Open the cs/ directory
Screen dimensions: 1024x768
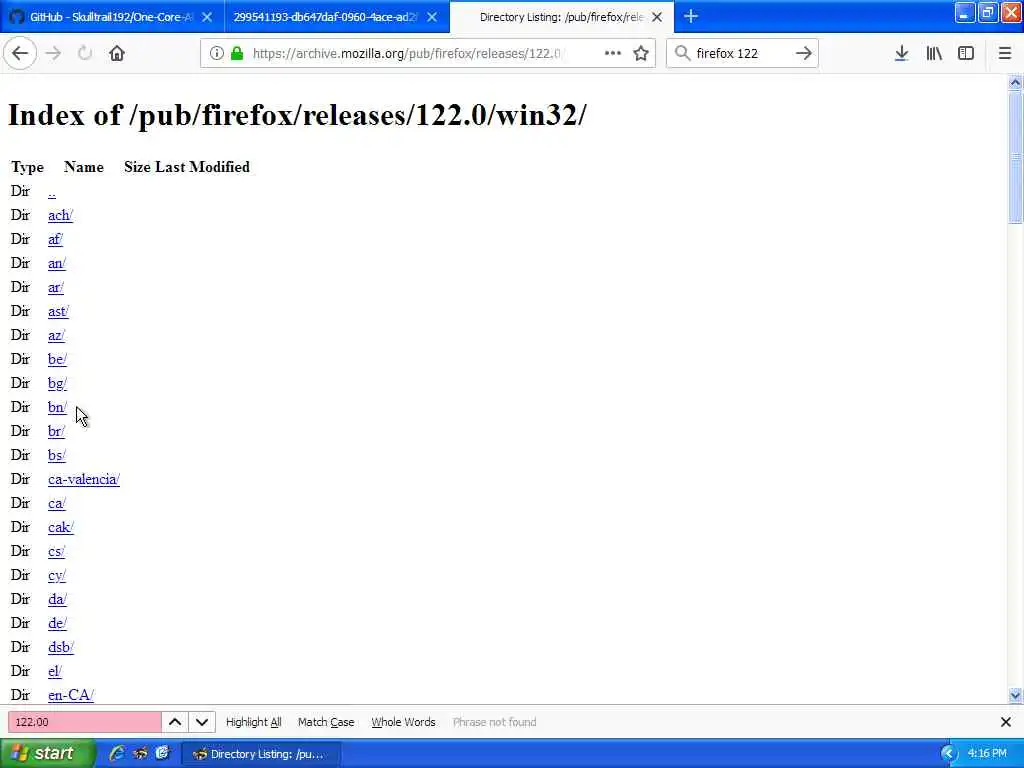(x=56, y=551)
